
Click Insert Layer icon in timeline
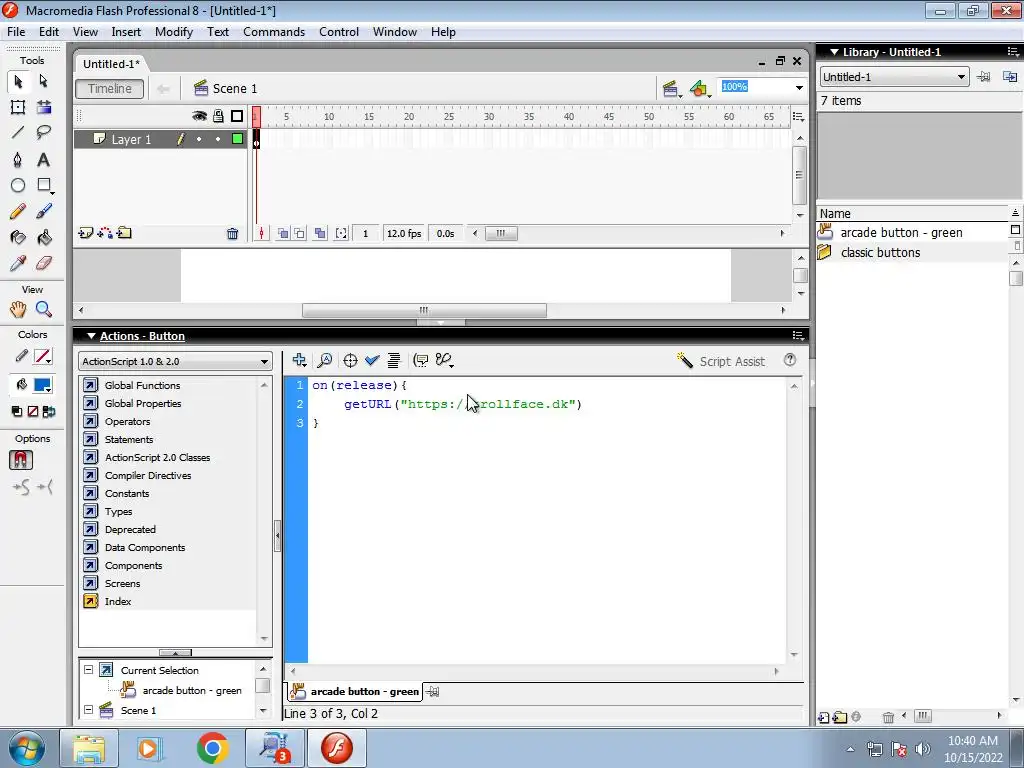coord(86,233)
